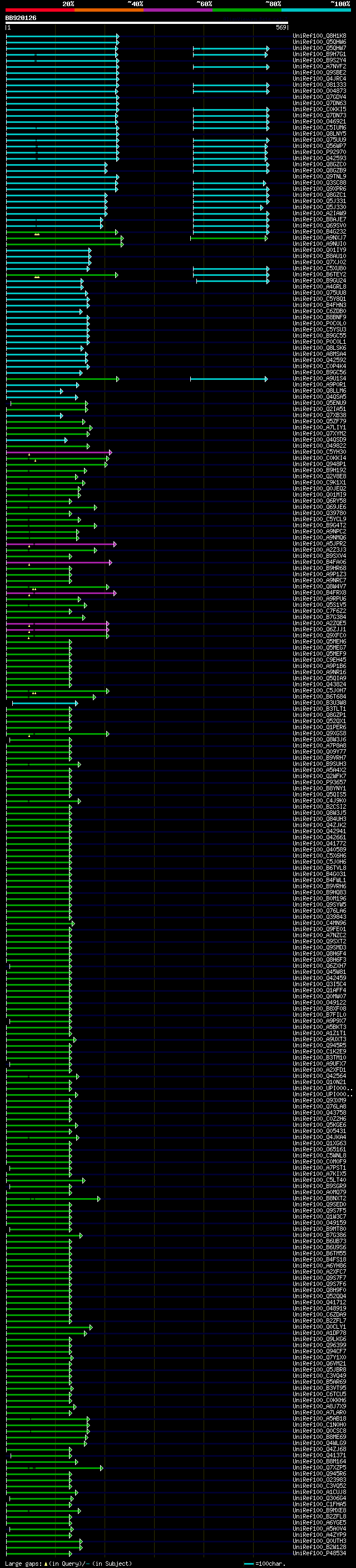Open hit UniRef100_Q8H1K8
Image resolution: width=356 pixels, height=1568 pixels.
click(x=319, y=36)
